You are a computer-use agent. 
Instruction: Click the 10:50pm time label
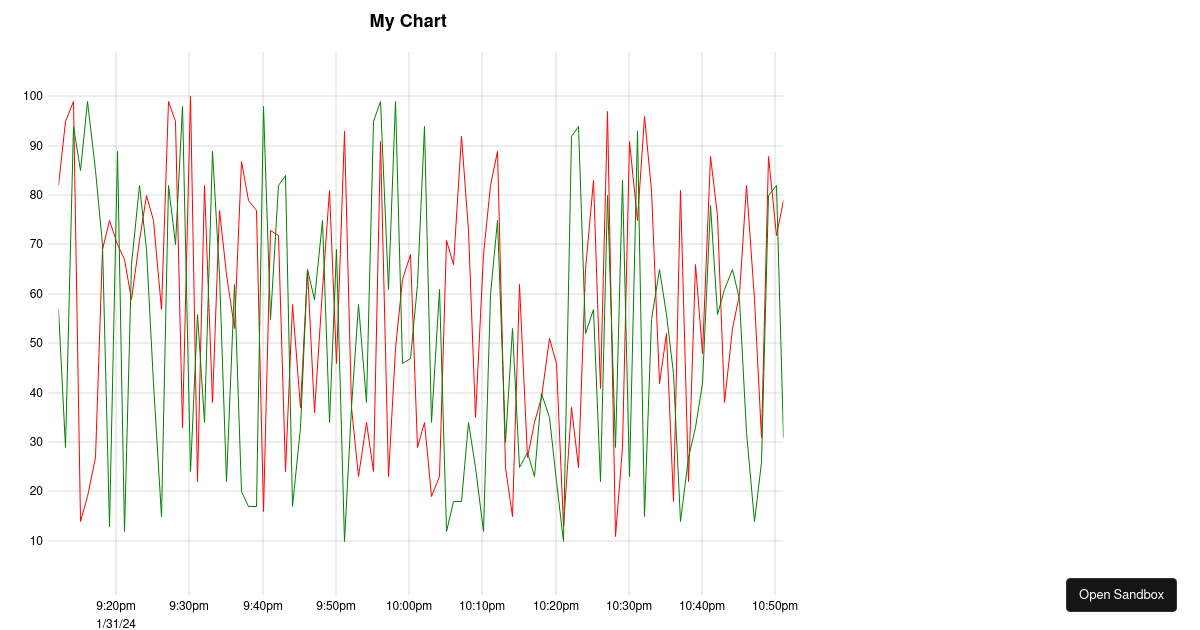(x=775, y=606)
